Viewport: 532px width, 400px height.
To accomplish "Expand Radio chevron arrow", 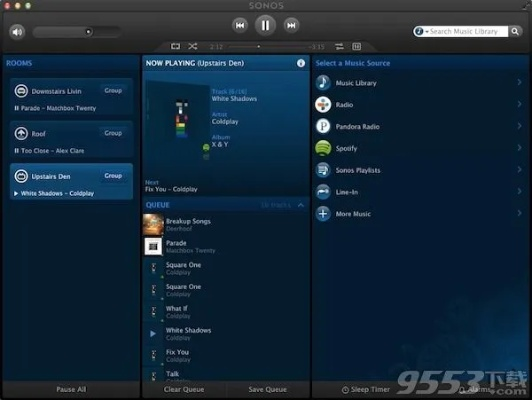I will [x=519, y=104].
